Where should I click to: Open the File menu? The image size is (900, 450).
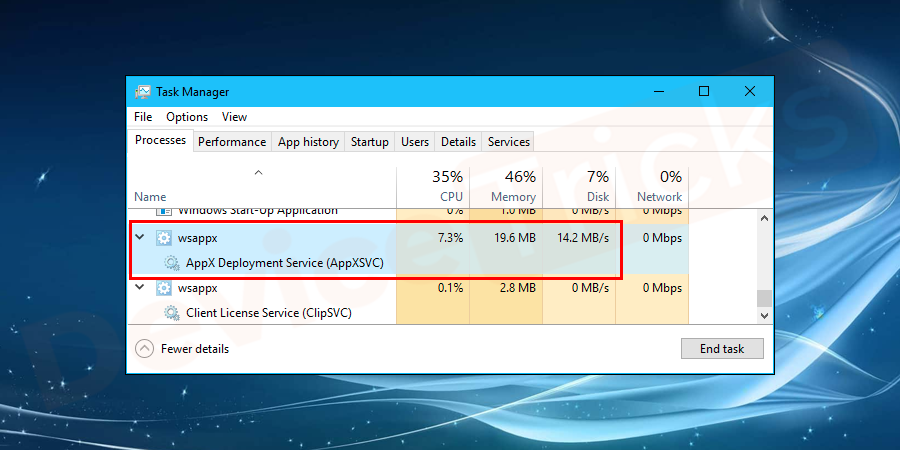pos(143,117)
